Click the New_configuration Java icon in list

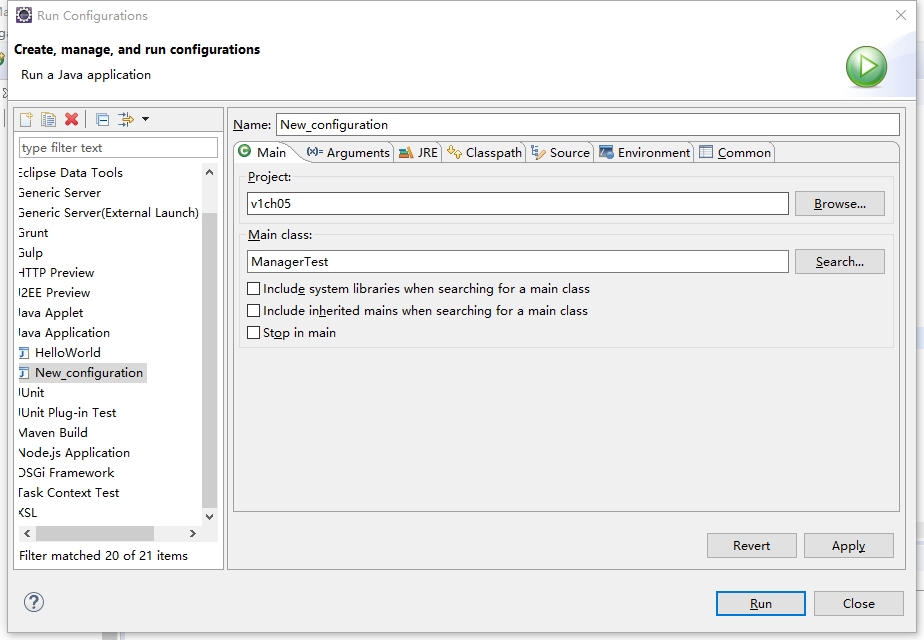24,373
